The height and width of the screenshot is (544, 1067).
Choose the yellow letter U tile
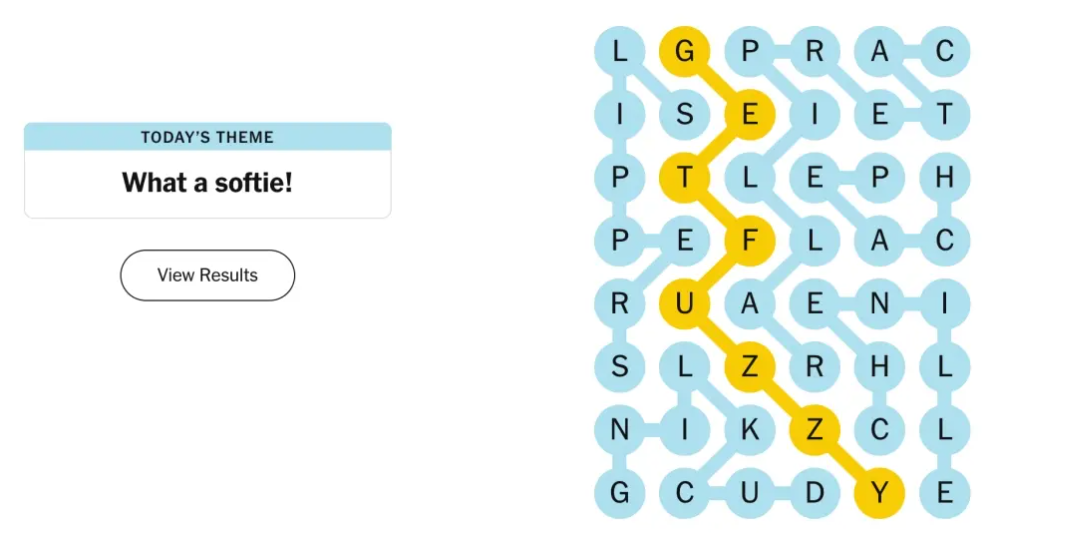click(x=685, y=303)
